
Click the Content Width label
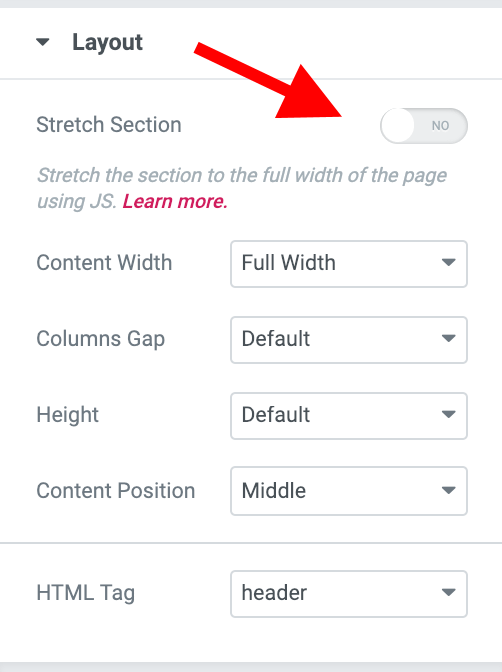104,263
